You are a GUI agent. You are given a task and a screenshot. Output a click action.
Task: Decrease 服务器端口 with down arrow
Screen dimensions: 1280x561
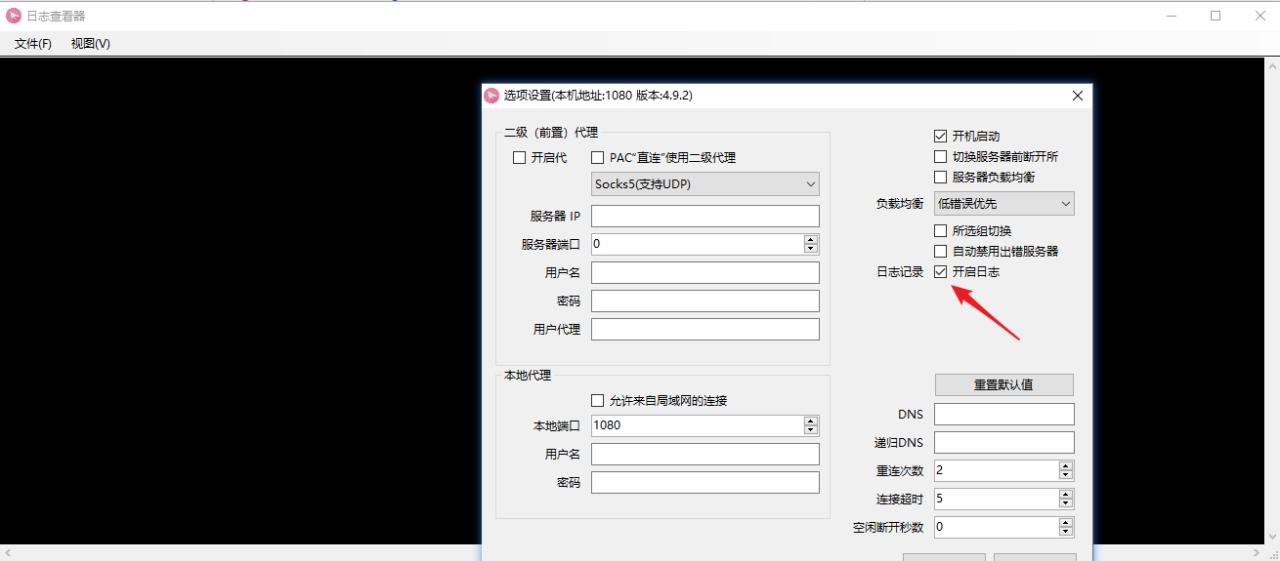coord(811,249)
